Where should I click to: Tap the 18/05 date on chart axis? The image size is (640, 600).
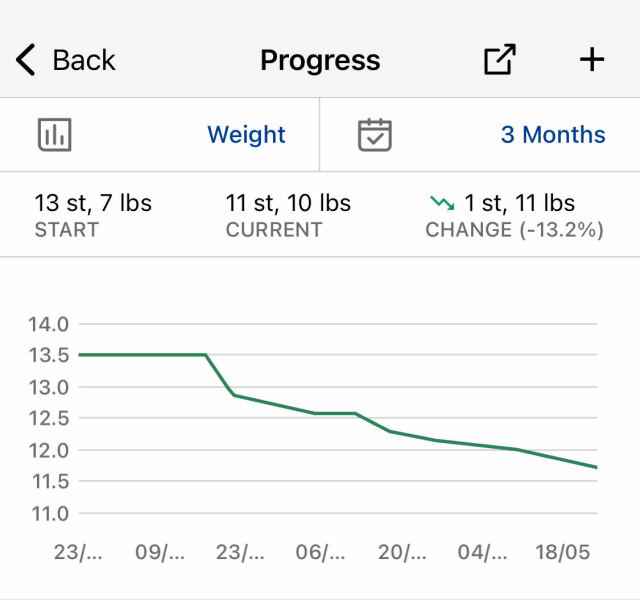click(x=562, y=552)
